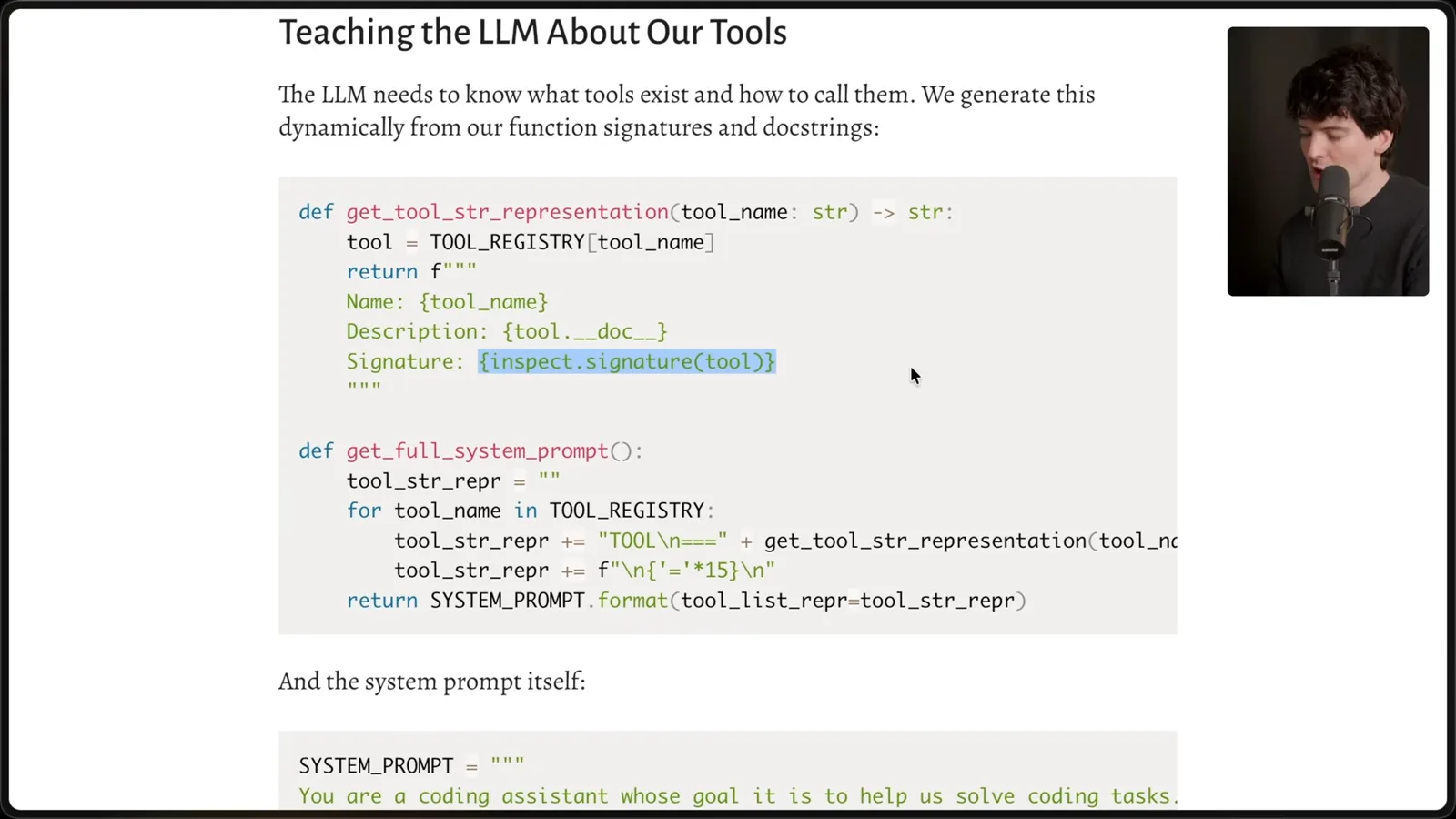Viewport: 1456px width, 819px height.
Task: Click the "Description: {tool.__doc__}" line
Action: (507, 331)
